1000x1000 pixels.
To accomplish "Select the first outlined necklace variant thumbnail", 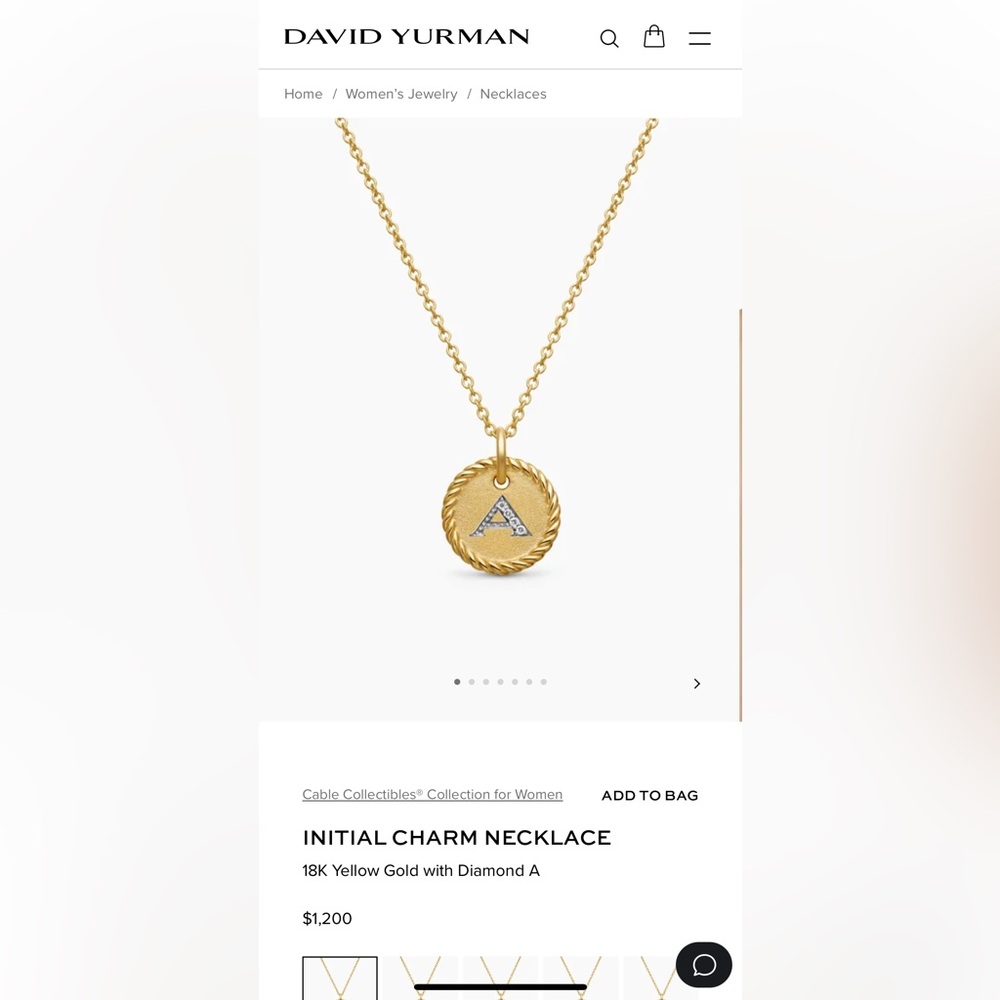I will pyautogui.click(x=340, y=978).
